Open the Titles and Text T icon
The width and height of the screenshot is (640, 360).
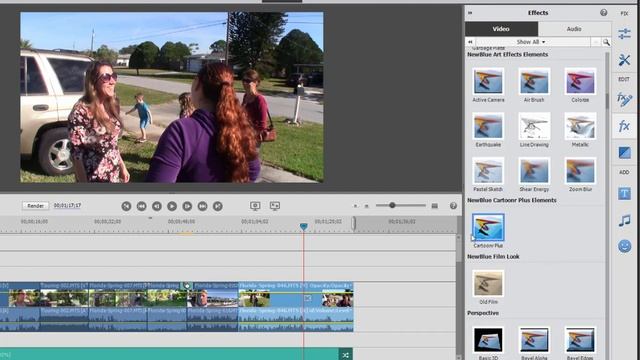(624, 193)
